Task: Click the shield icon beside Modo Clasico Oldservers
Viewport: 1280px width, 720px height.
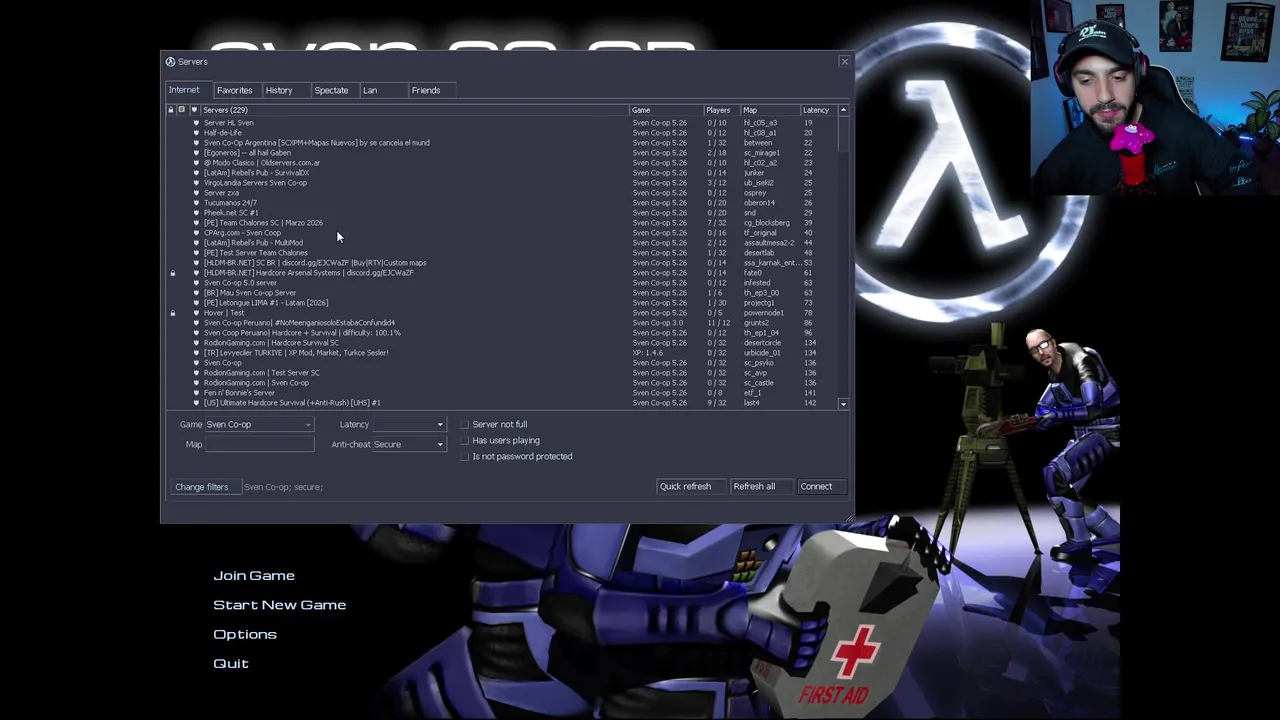Action: pos(196,163)
